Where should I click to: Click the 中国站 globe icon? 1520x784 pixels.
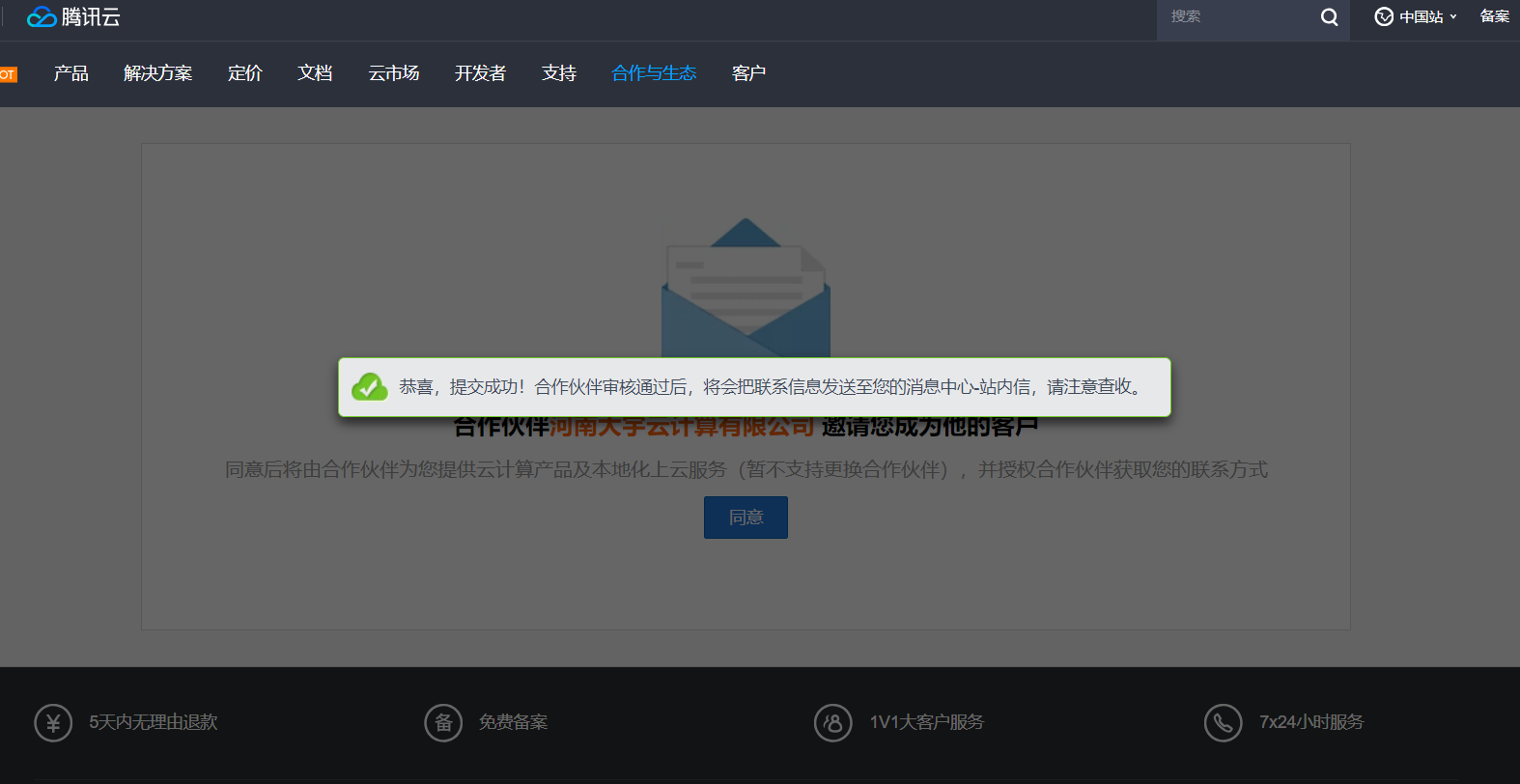1384,16
